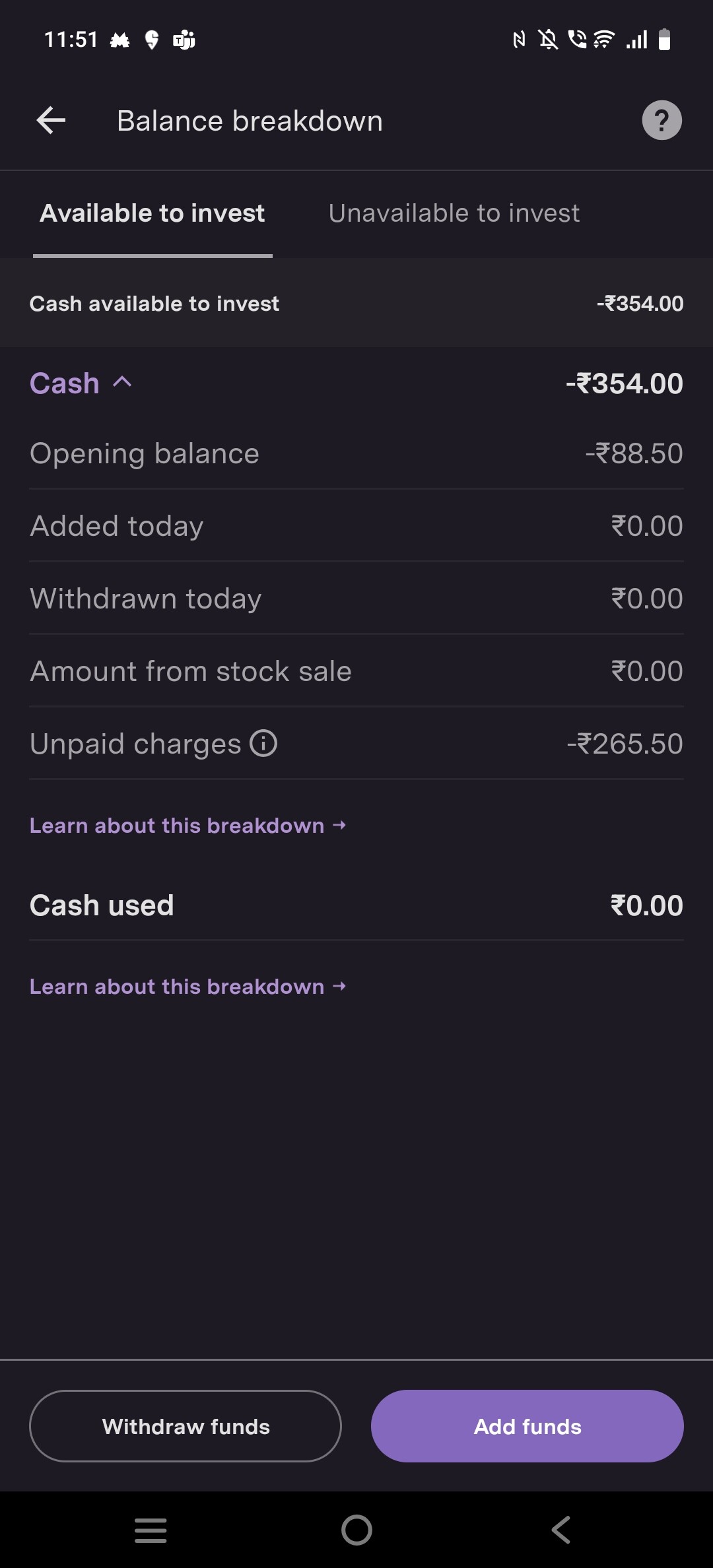This screenshot has width=713, height=1568.
Task: Tap the Cash heading label
Action: [65, 383]
